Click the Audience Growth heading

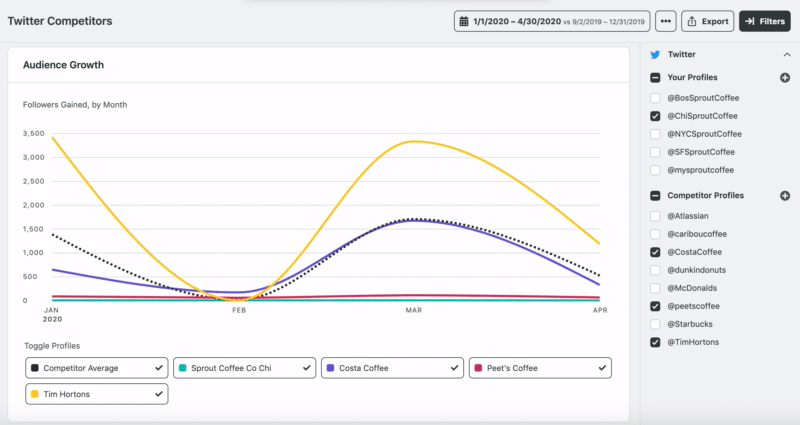[x=63, y=65]
